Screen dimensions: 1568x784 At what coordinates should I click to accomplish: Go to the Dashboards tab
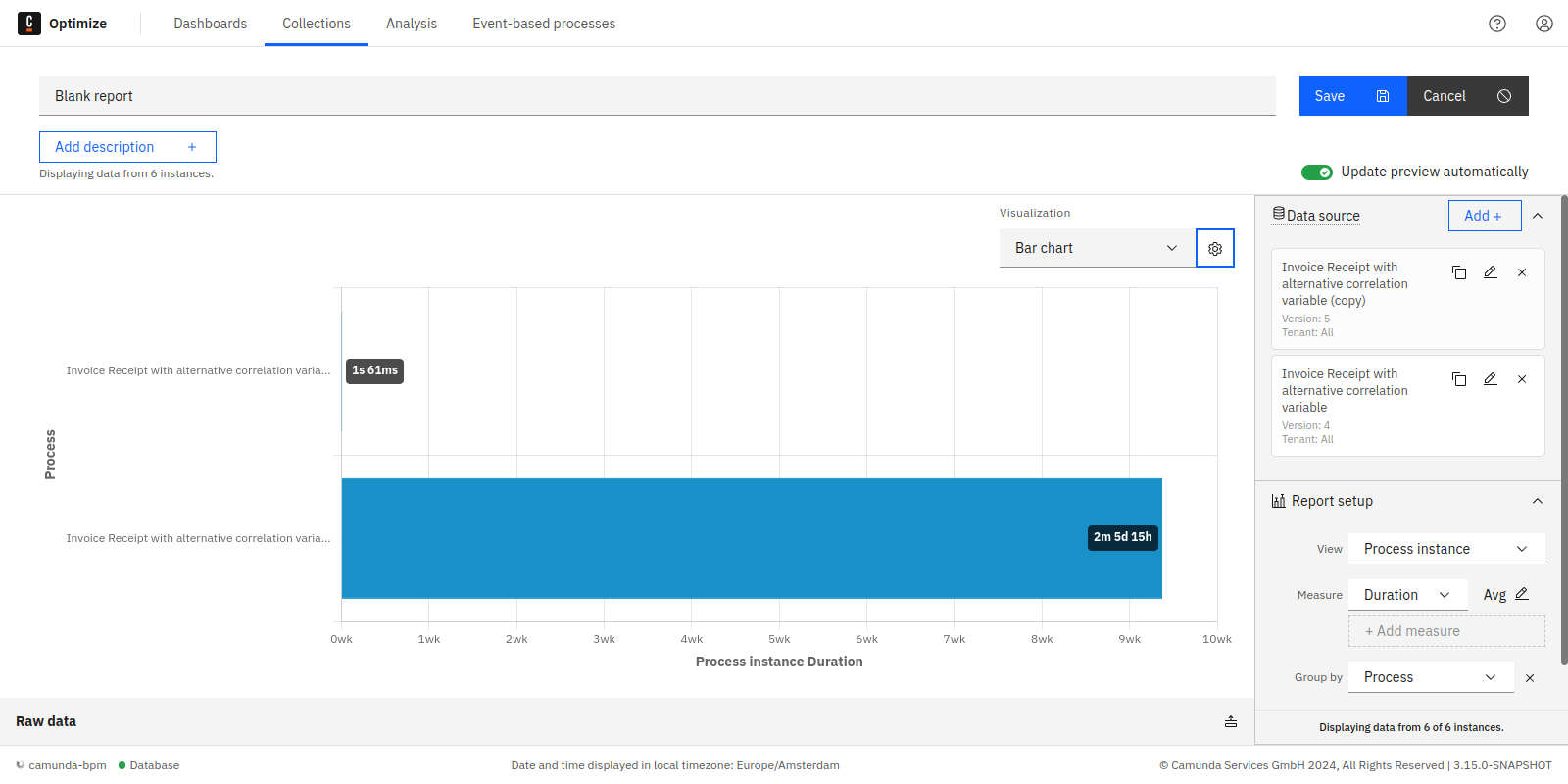pyautogui.click(x=210, y=24)
